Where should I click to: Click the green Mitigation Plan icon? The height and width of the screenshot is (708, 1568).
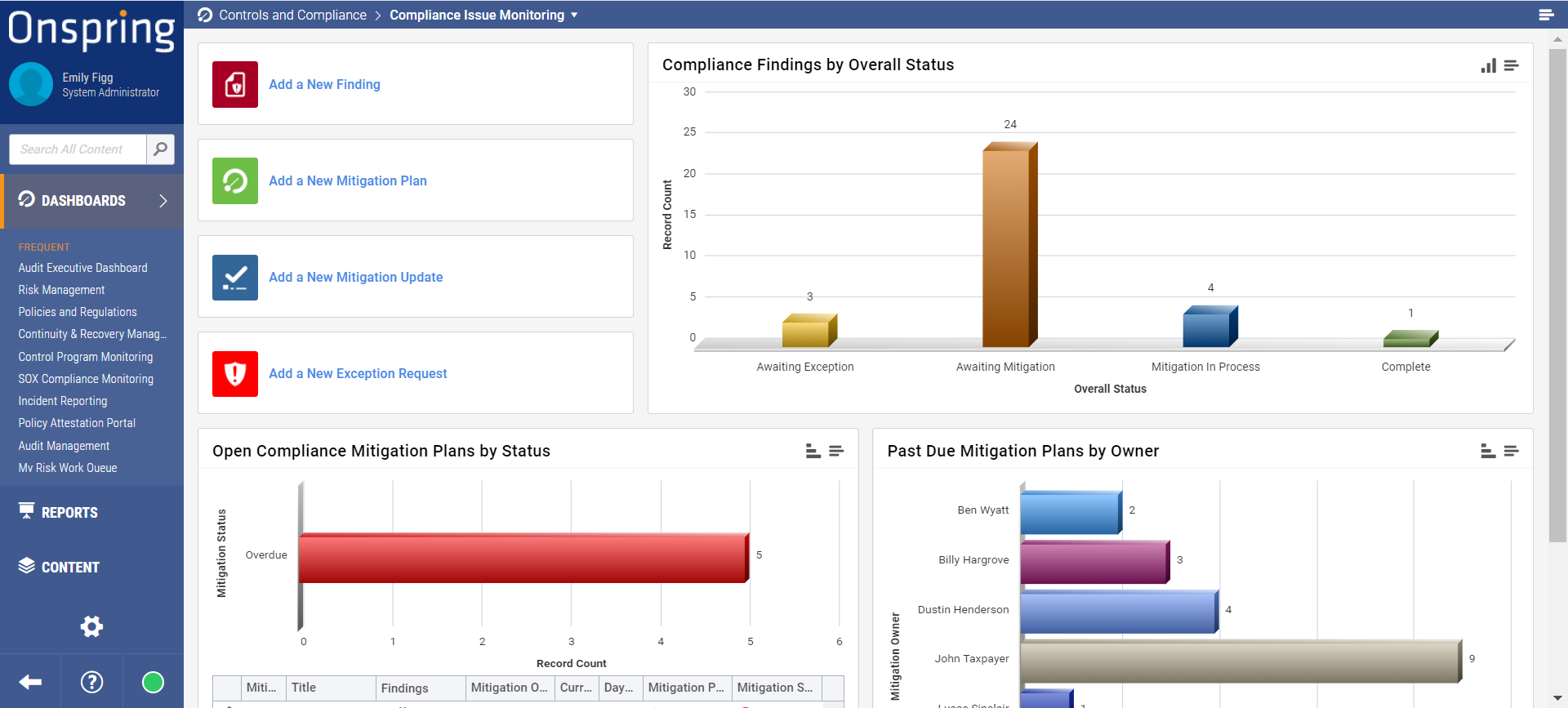(x=235, y=180)
